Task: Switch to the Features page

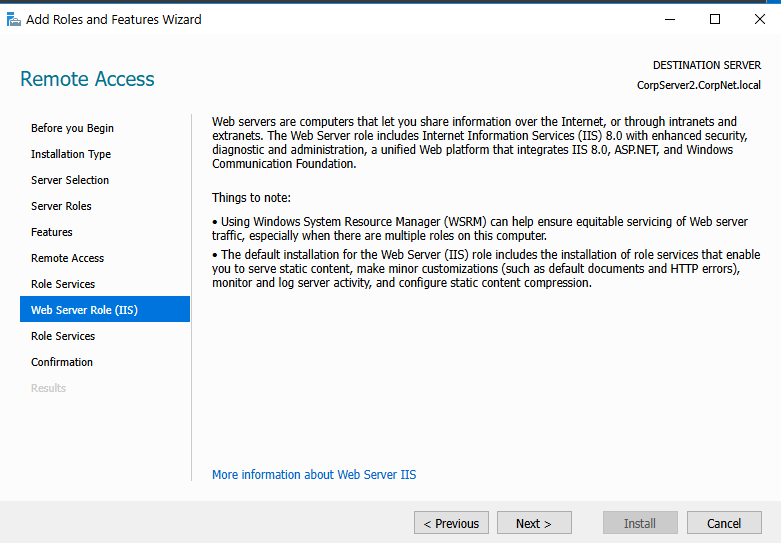Action: (52, 232)
